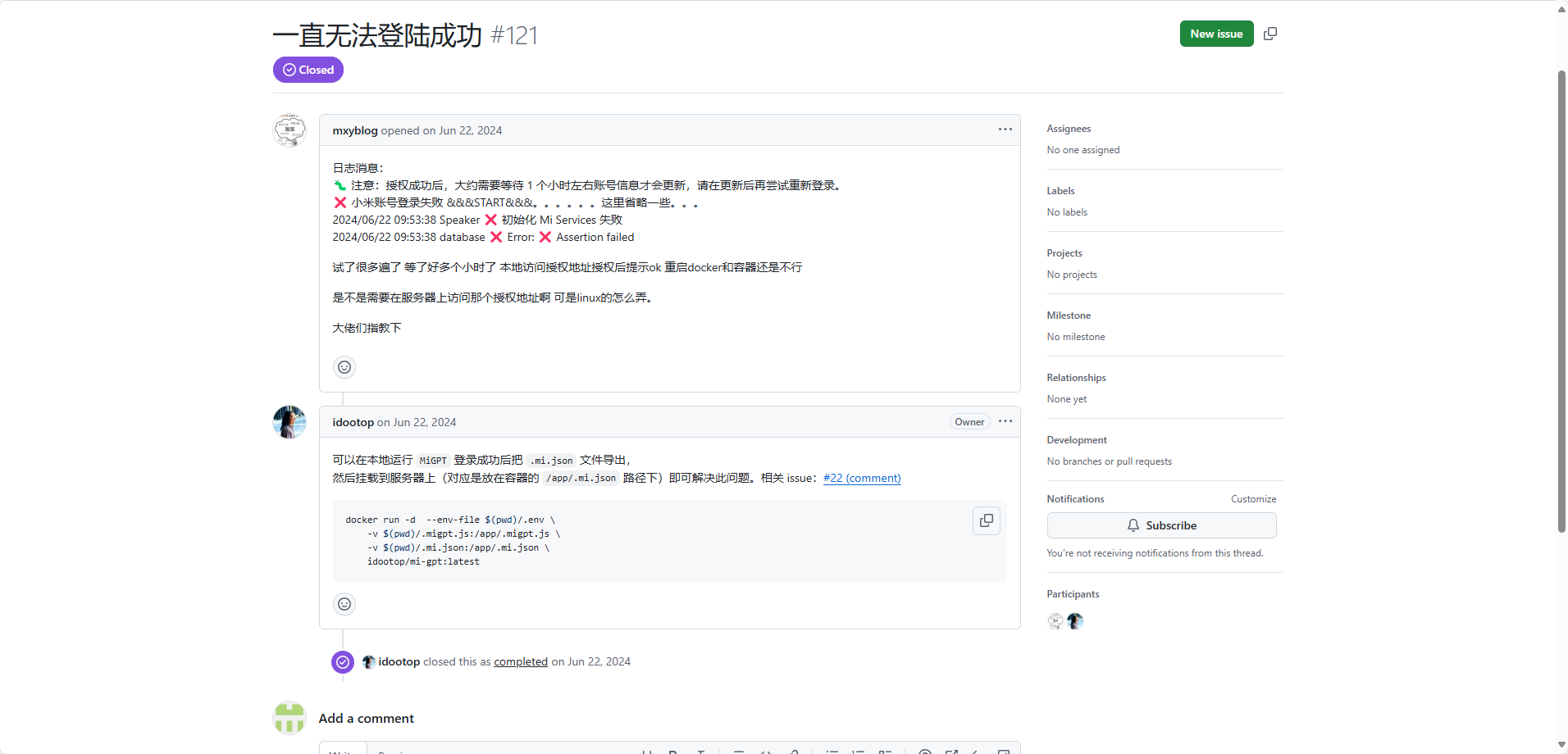Add a numbered list in the comment
The width and height of the screenshot is (1568, 754).
click(x=859, y=750)
